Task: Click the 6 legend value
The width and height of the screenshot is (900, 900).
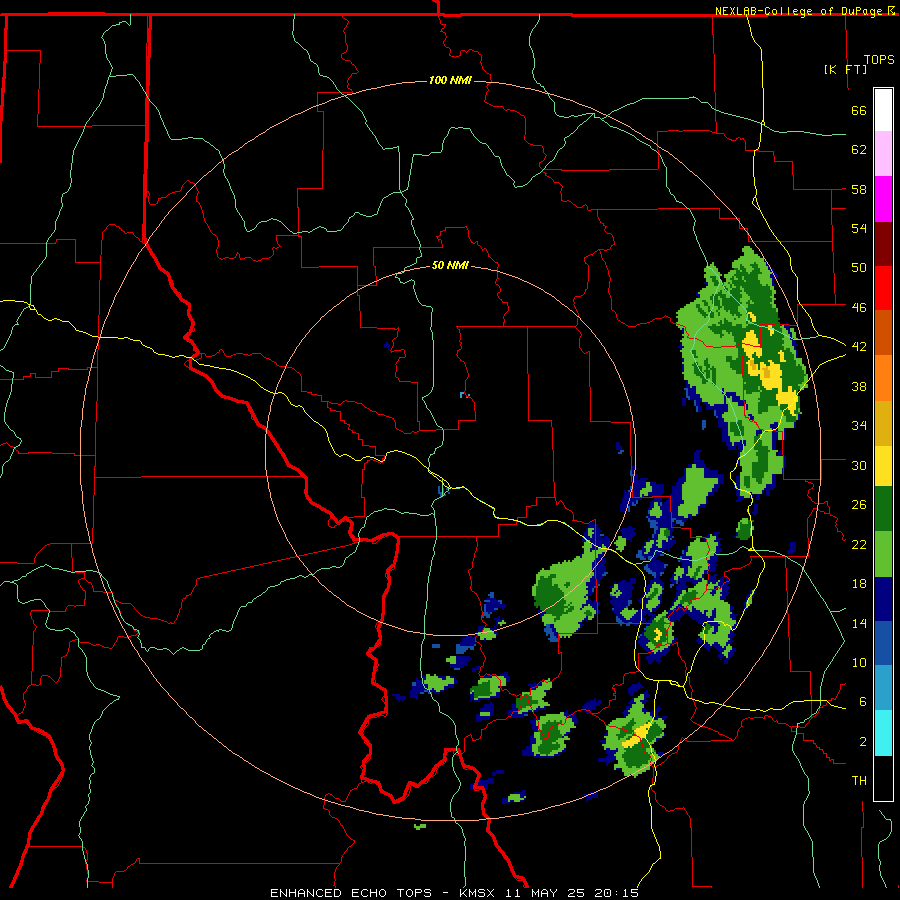Action: [863, 702]
